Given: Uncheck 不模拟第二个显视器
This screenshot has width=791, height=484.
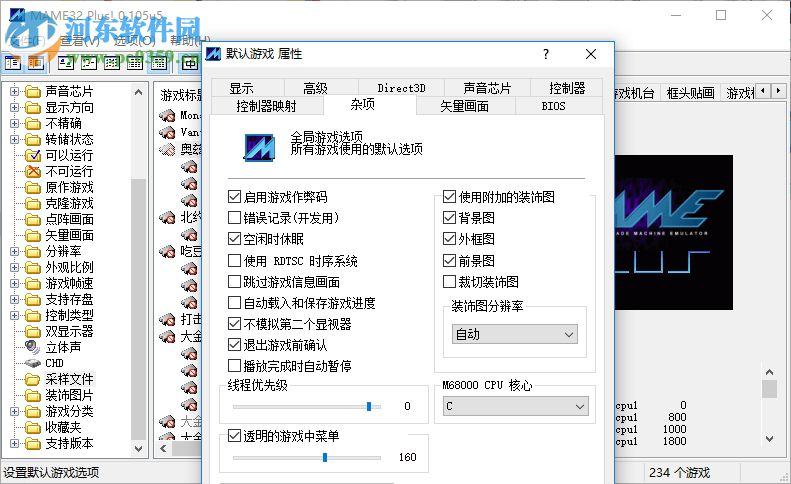Looking at the screenshot, I should pyautogui.click(x=234, y=324).
